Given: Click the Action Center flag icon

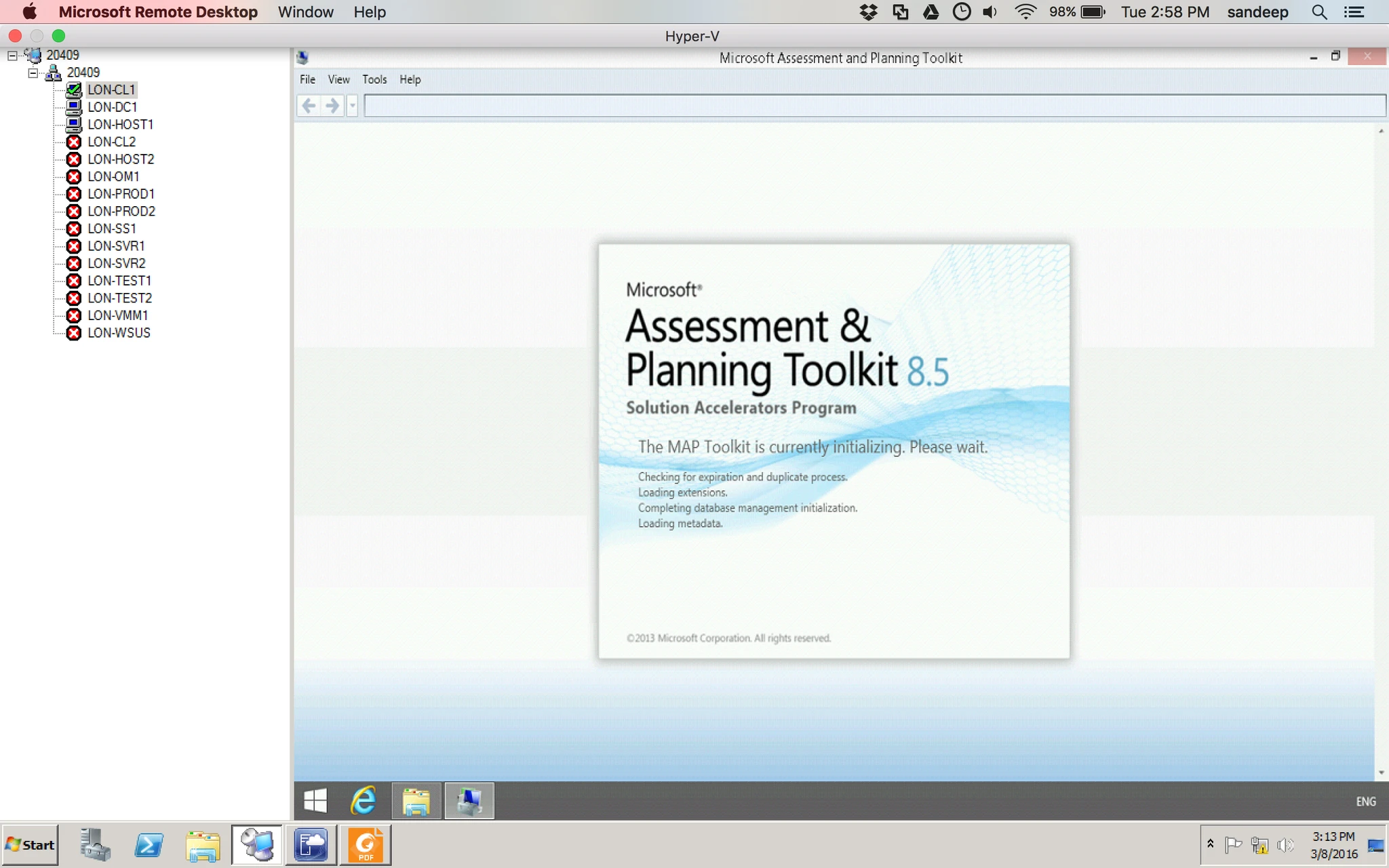Looking at the screenshot, I should 1234,845.
